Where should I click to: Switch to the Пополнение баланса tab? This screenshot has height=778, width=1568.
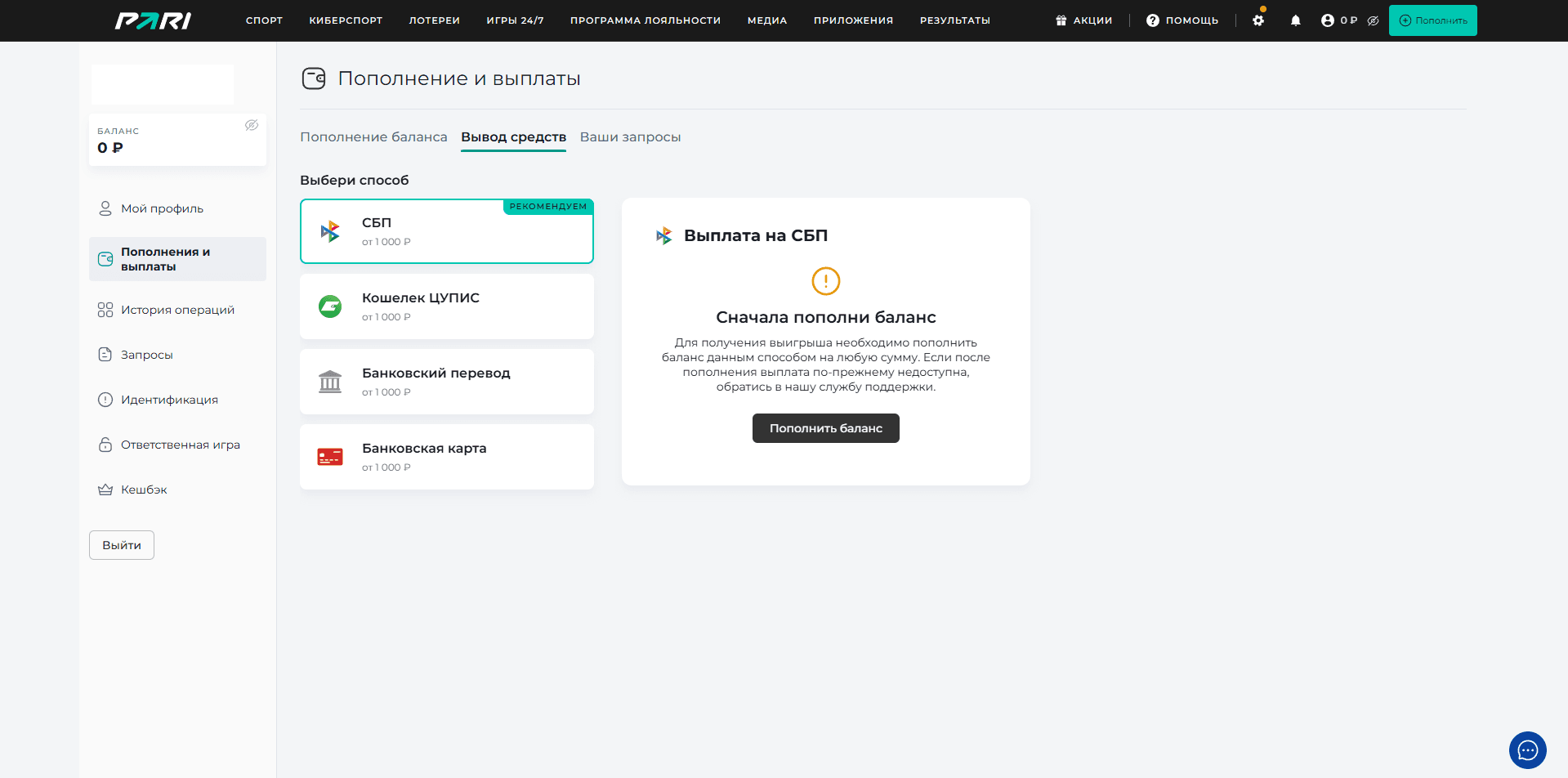(x=373, y=137)
